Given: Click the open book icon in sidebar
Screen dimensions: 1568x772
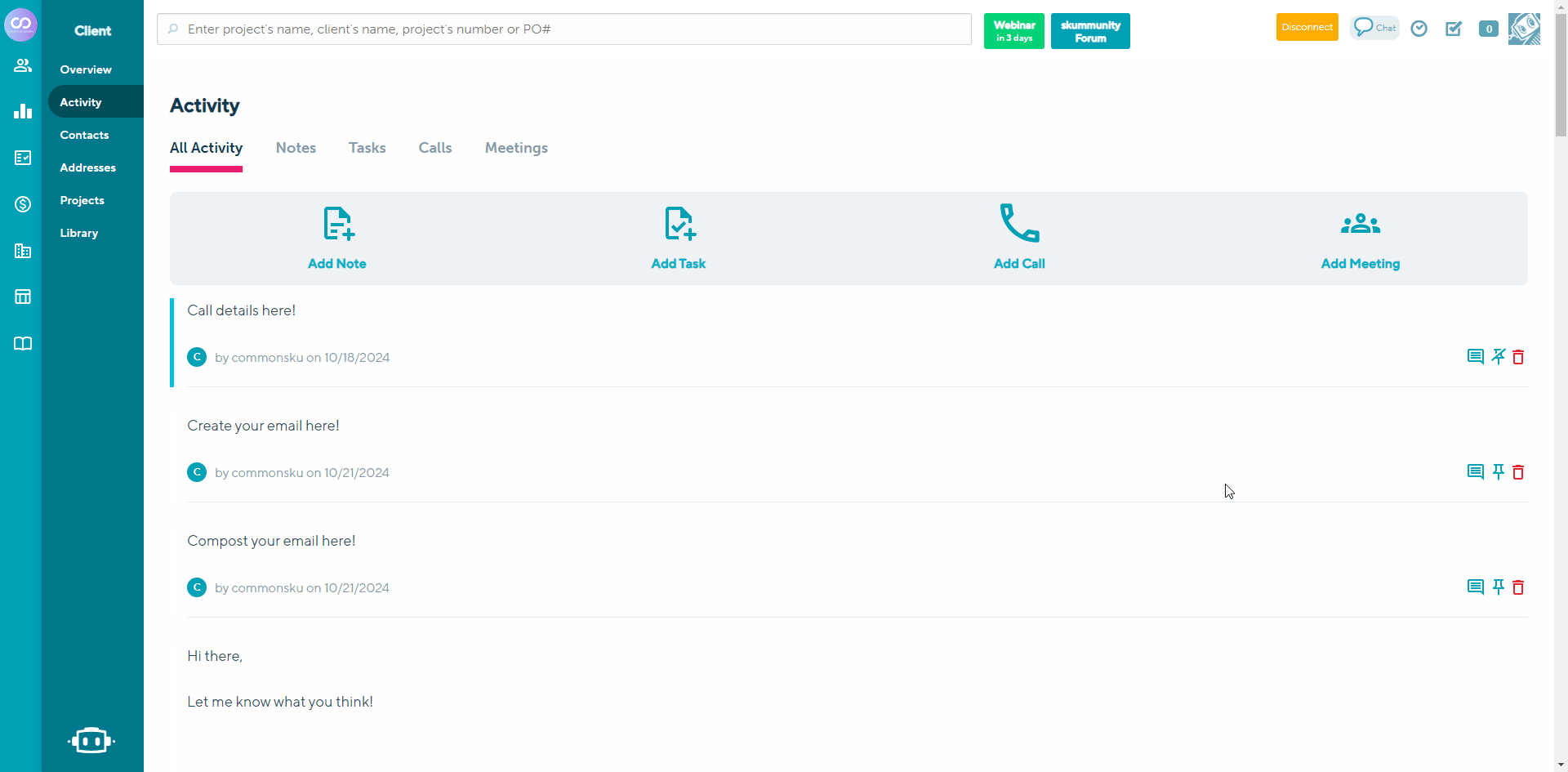Looking at the screenshot, I should [23, 344].
